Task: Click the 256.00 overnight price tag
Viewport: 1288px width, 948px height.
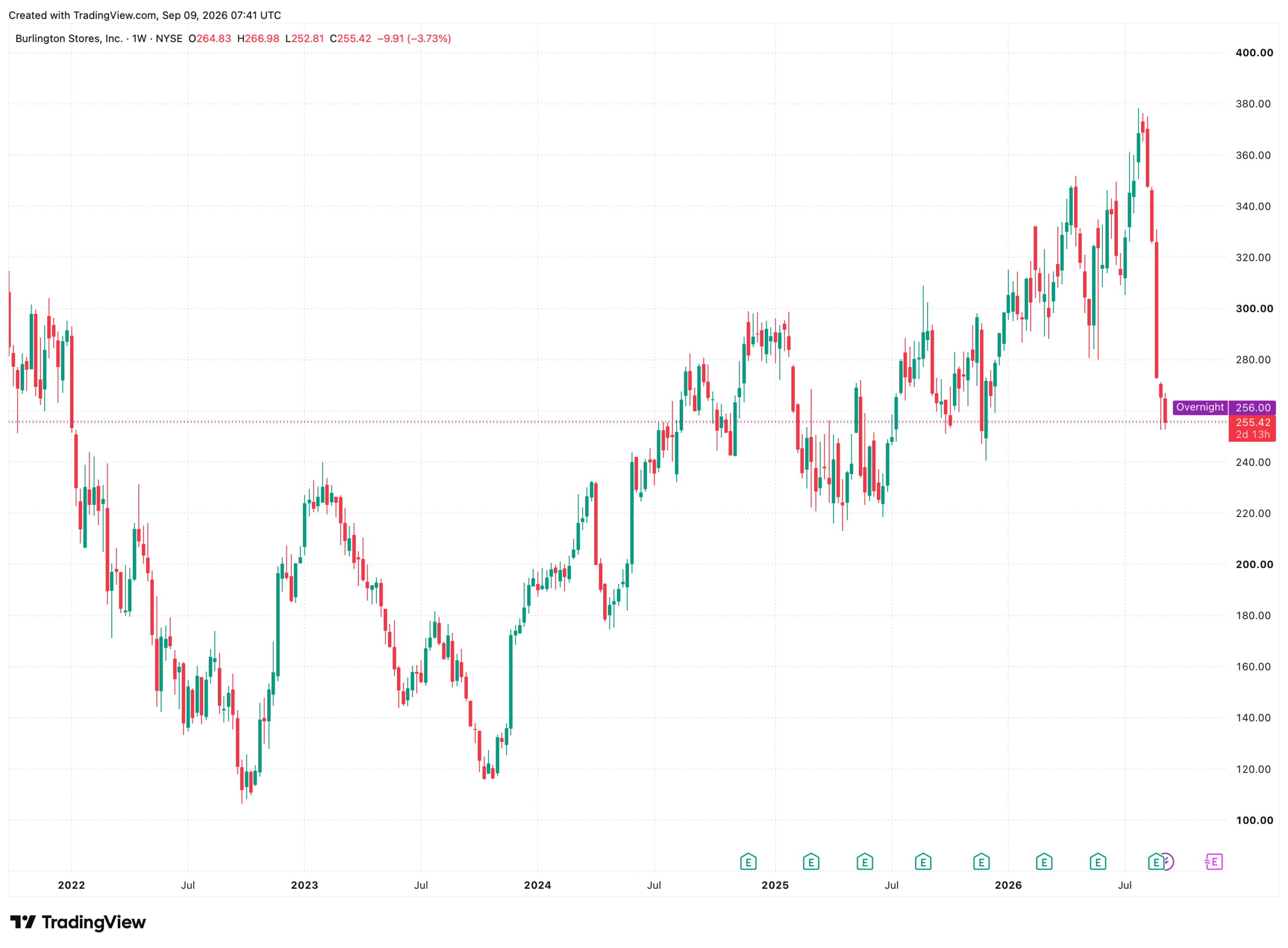Action: [1252, 407]
